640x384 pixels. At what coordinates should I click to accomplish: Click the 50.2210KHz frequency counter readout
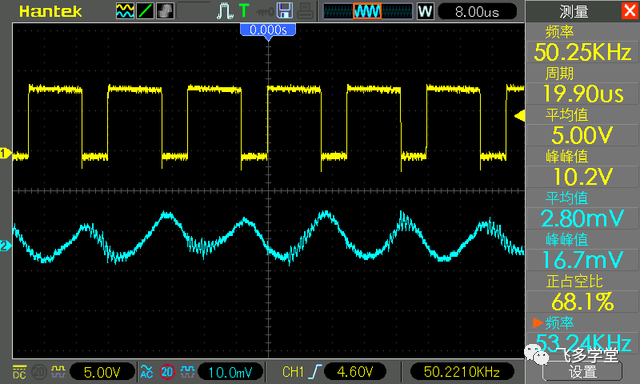click(x=462, y=372)
